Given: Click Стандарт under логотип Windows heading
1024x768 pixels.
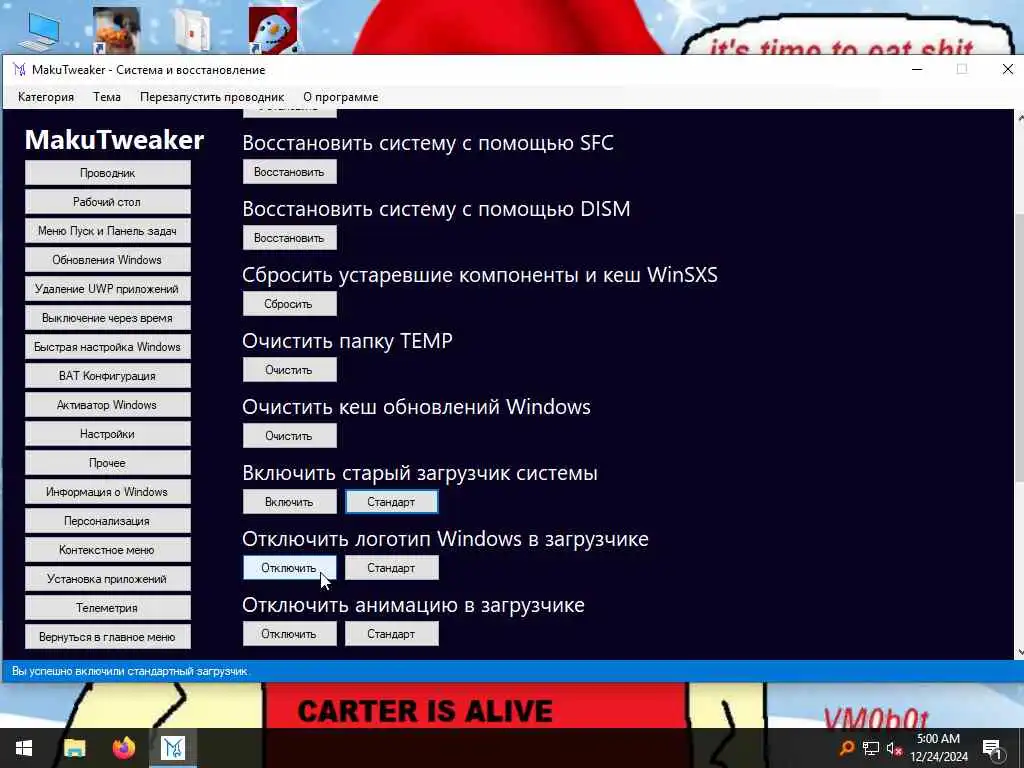Looking at the screenshot, I should [391, 568].
